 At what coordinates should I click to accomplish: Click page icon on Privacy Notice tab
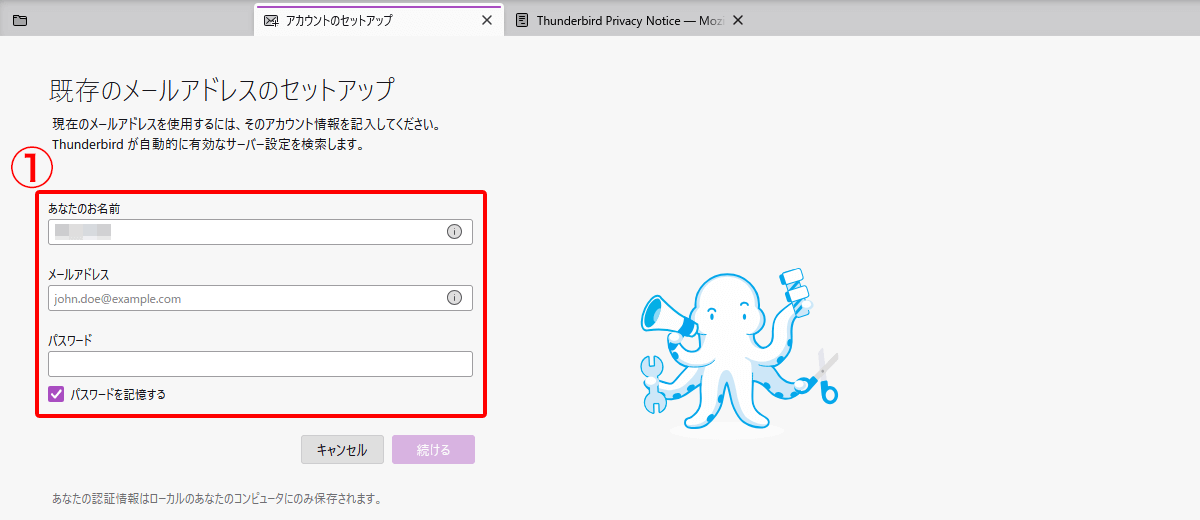522,20
